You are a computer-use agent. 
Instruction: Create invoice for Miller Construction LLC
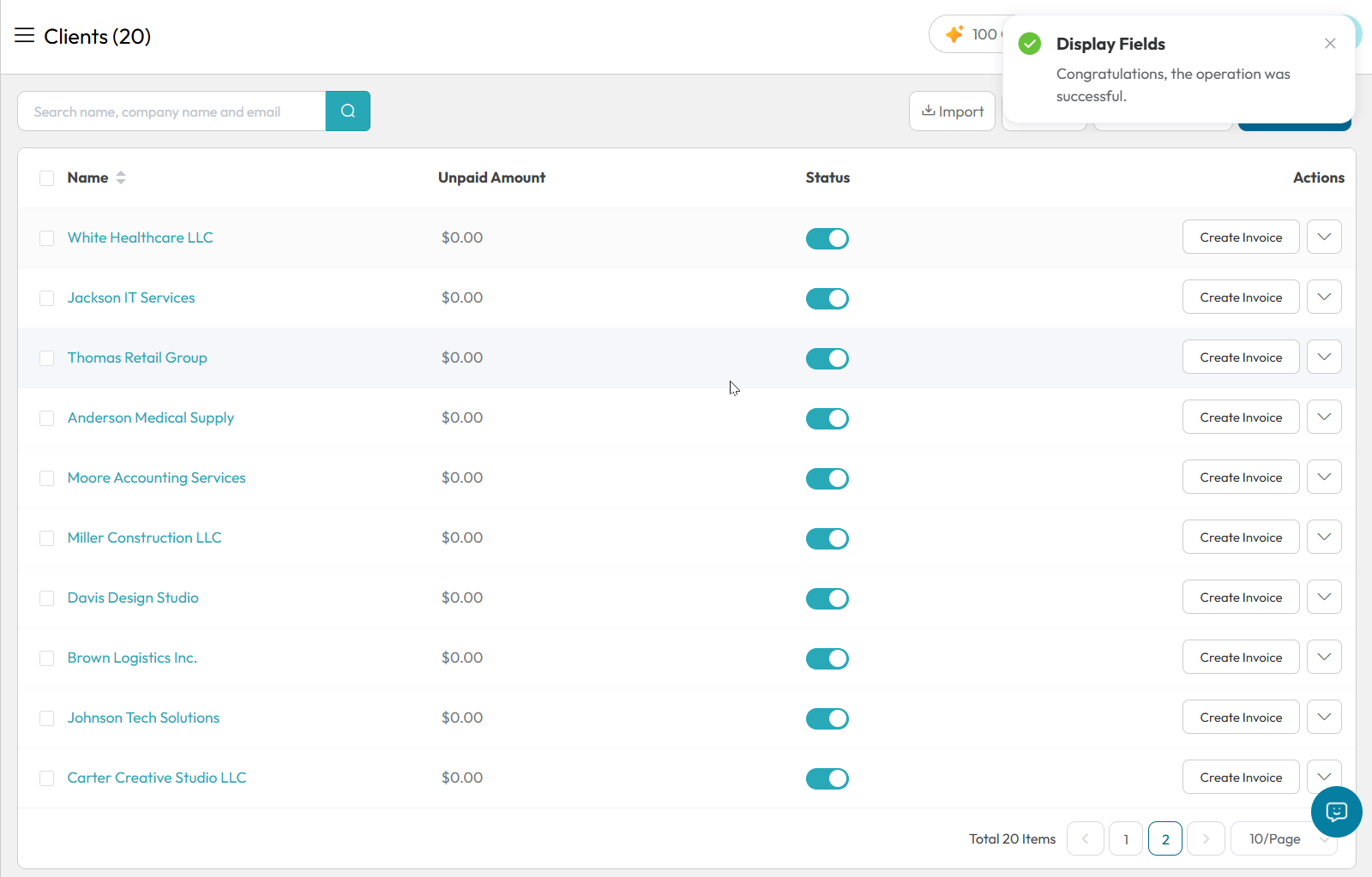(x=1241, y=538)
